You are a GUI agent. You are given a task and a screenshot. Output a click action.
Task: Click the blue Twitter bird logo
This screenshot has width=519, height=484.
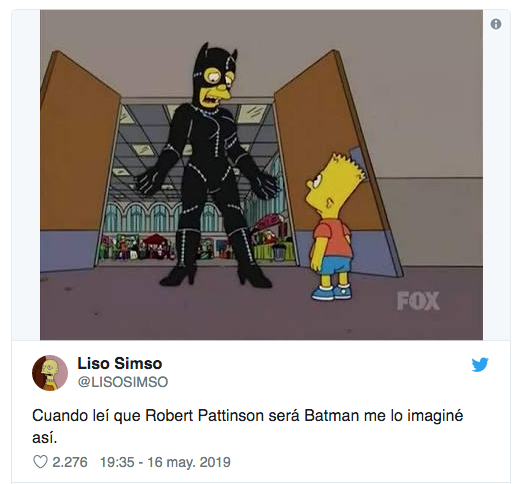coord(480,364)
